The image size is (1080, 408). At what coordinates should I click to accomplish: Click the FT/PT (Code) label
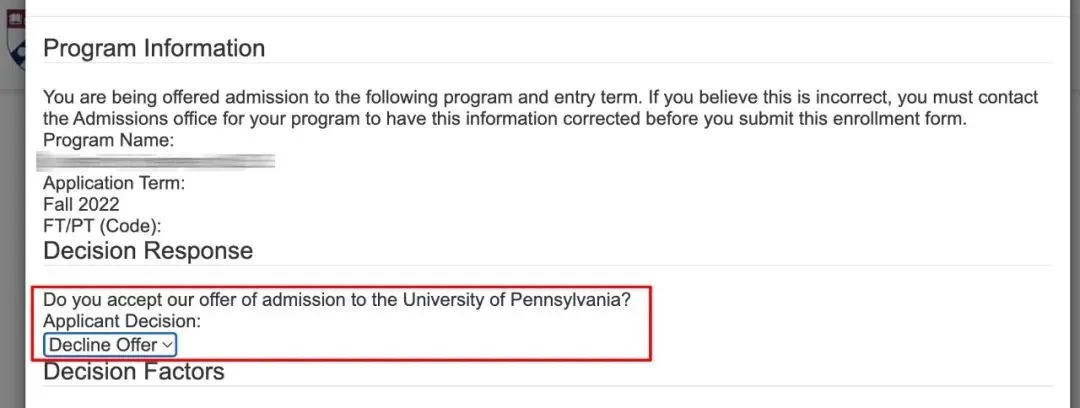tap(102, 226)
